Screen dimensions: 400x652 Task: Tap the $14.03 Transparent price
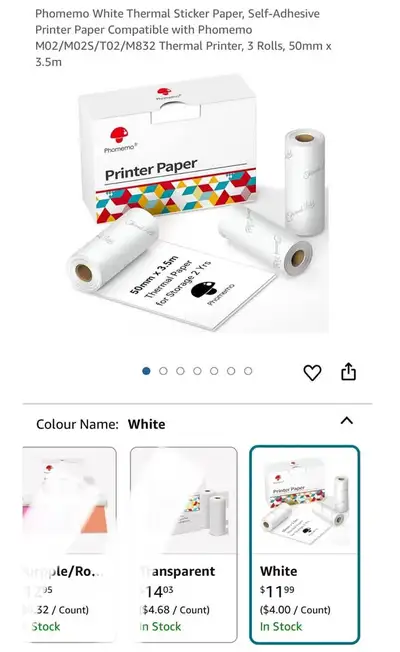click(x=157, y=591)
